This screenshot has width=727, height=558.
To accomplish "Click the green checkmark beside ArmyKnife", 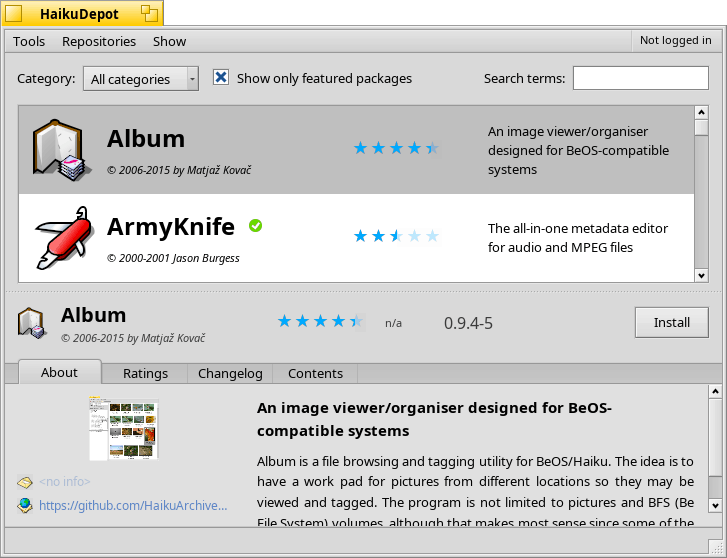I will click(x=255, y=226).
